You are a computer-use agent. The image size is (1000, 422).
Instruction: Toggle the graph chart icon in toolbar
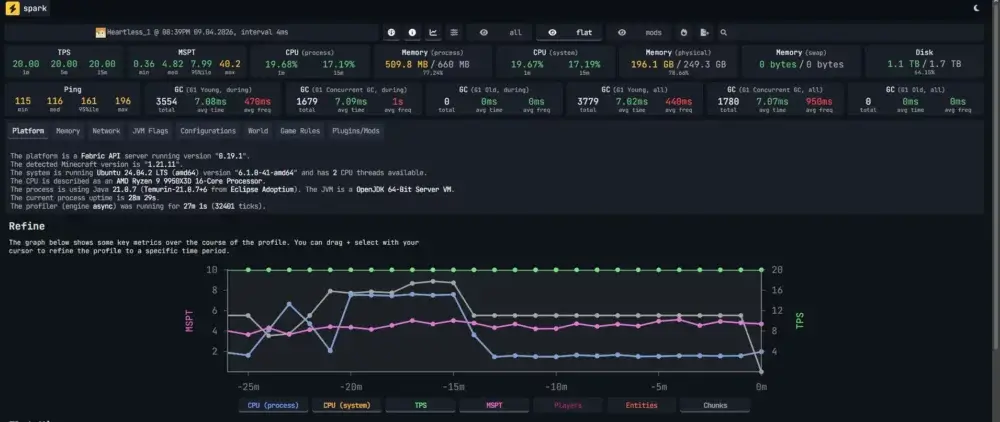(433, 32)
